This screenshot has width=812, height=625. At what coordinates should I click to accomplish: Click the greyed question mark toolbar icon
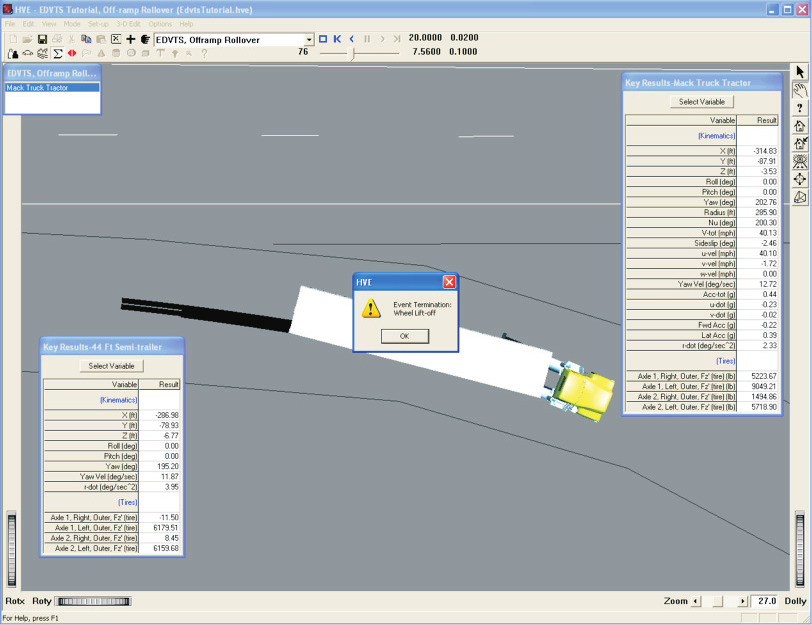coord(205,53)
